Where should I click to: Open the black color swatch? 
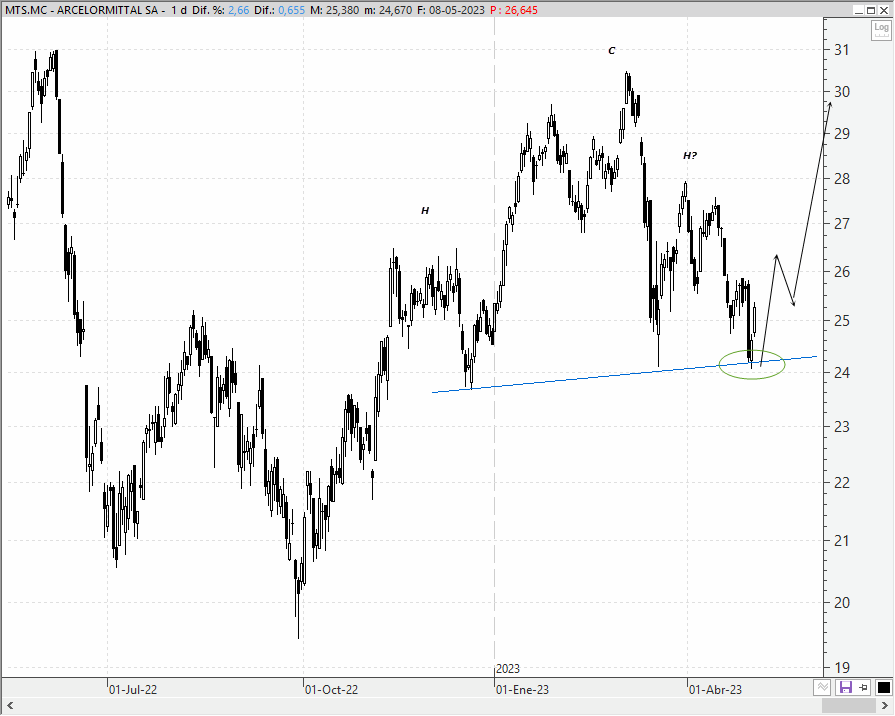click(x=883, y=687)
